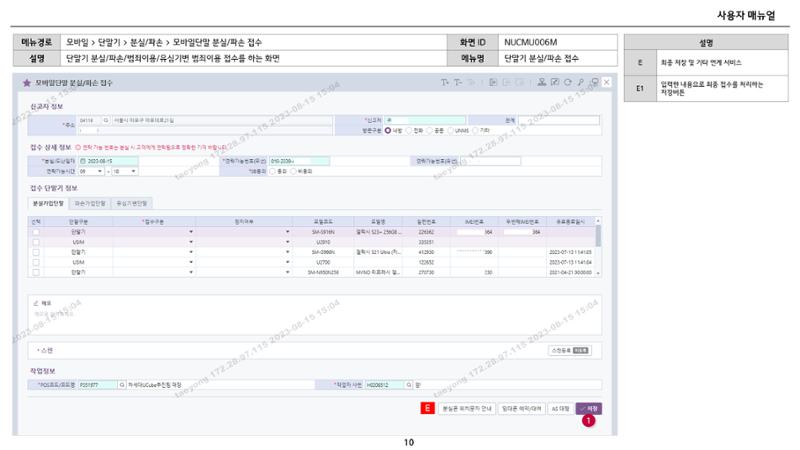Click the search icon next to address postal code
Screen dimensions: 800x450
point(106,120)
